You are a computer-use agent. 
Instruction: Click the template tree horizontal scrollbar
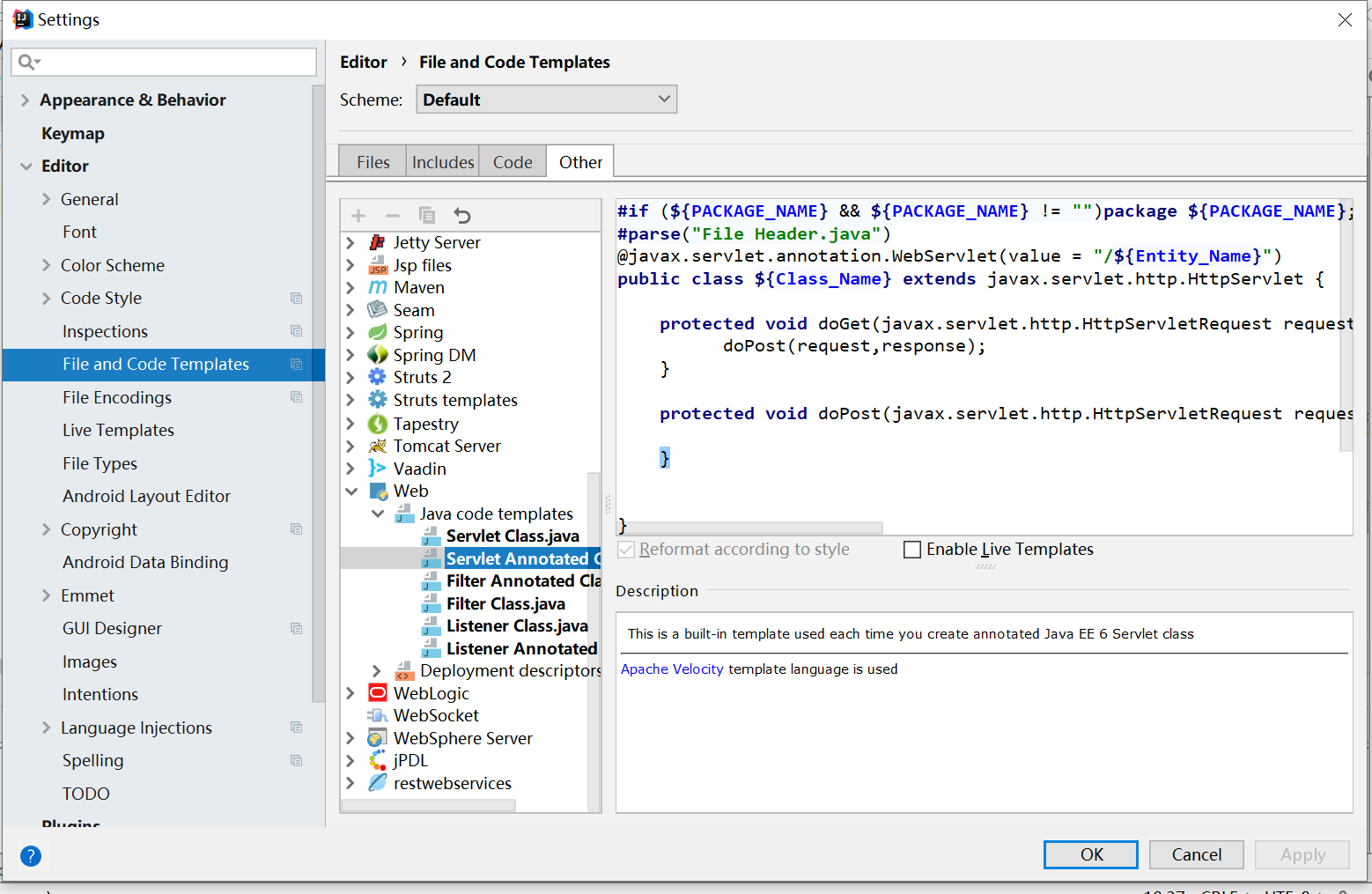pyautogui.click(x=429, y=805)
